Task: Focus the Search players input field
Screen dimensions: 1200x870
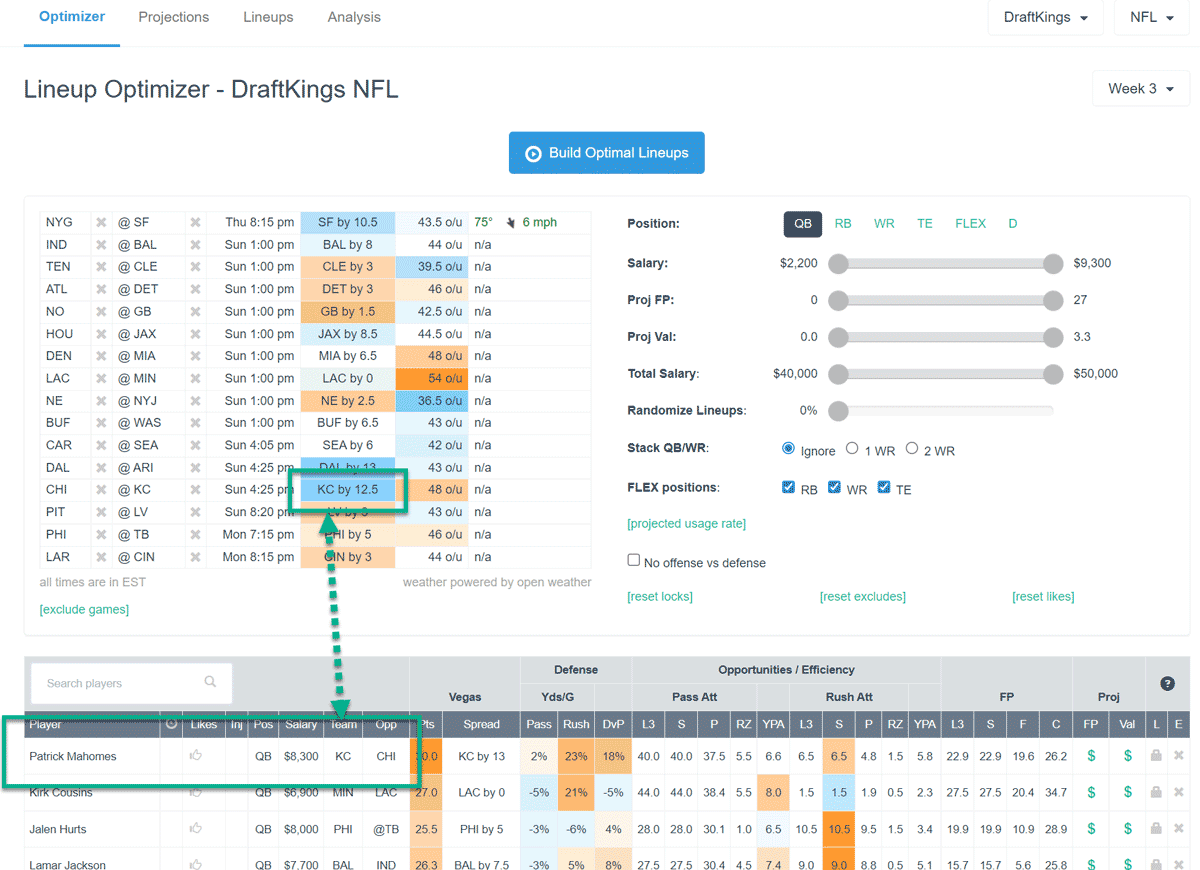Action: [x=131, y=683]
